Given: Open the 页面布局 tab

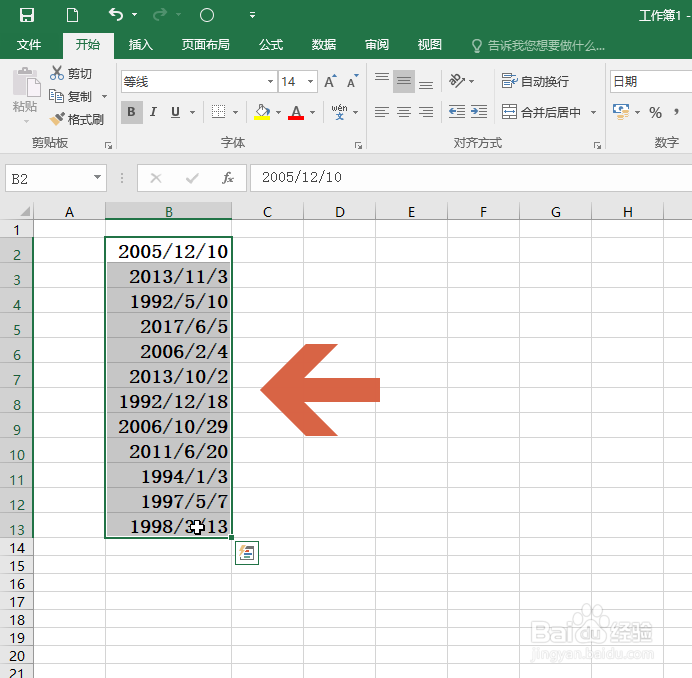Looking at the screenshot, I should coord(206,45).
